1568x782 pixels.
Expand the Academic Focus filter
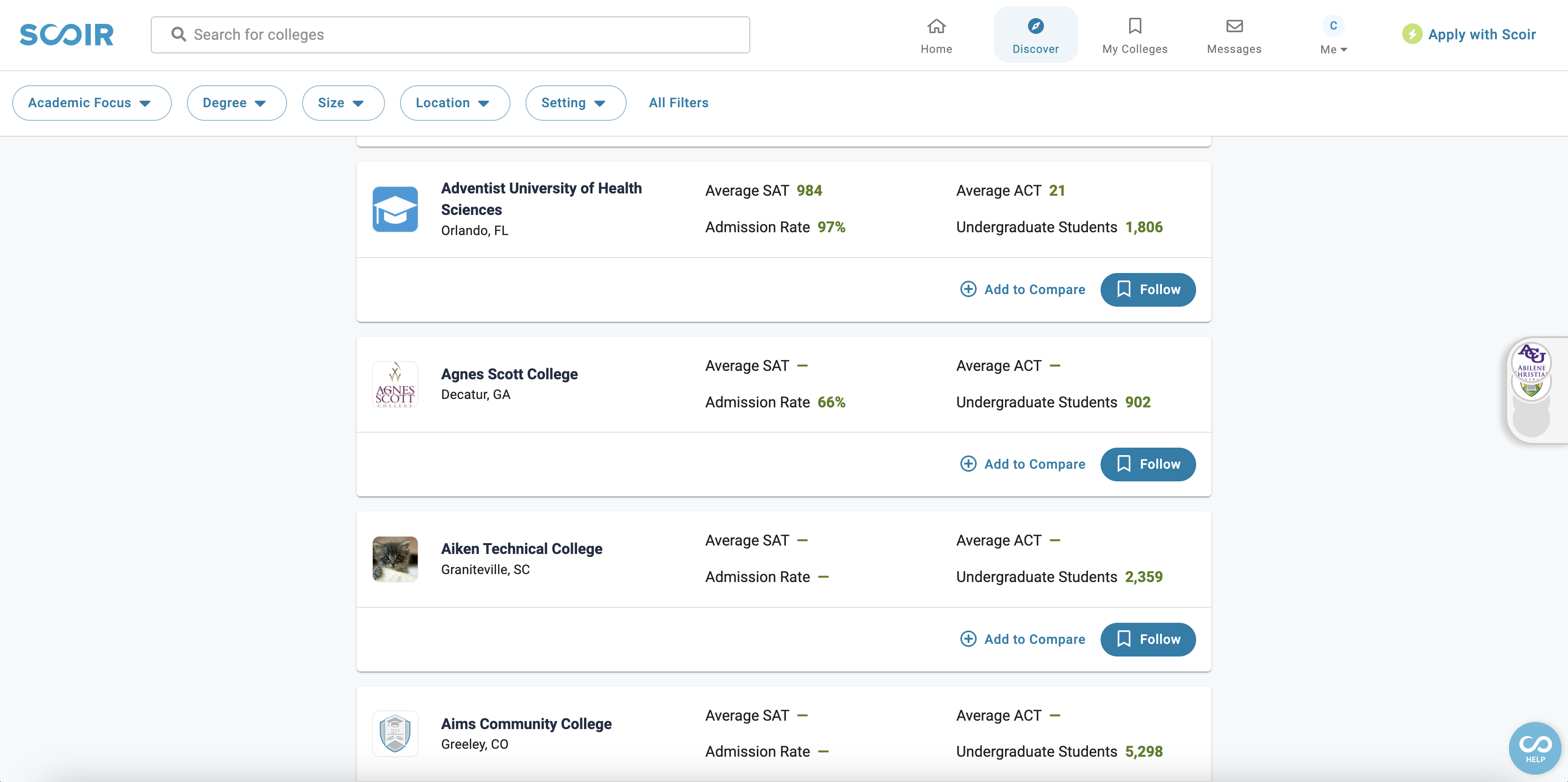(x=91, y=103)
